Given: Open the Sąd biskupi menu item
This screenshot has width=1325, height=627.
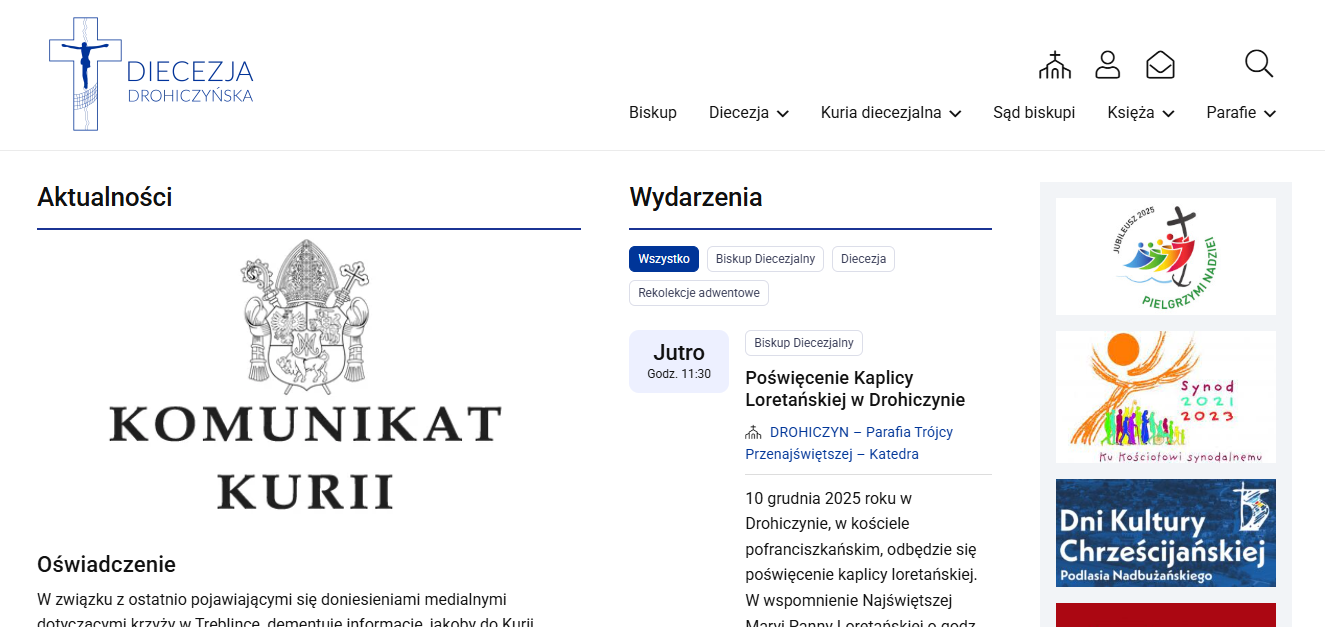Looking at the screenshot, I should point(1034,113).
